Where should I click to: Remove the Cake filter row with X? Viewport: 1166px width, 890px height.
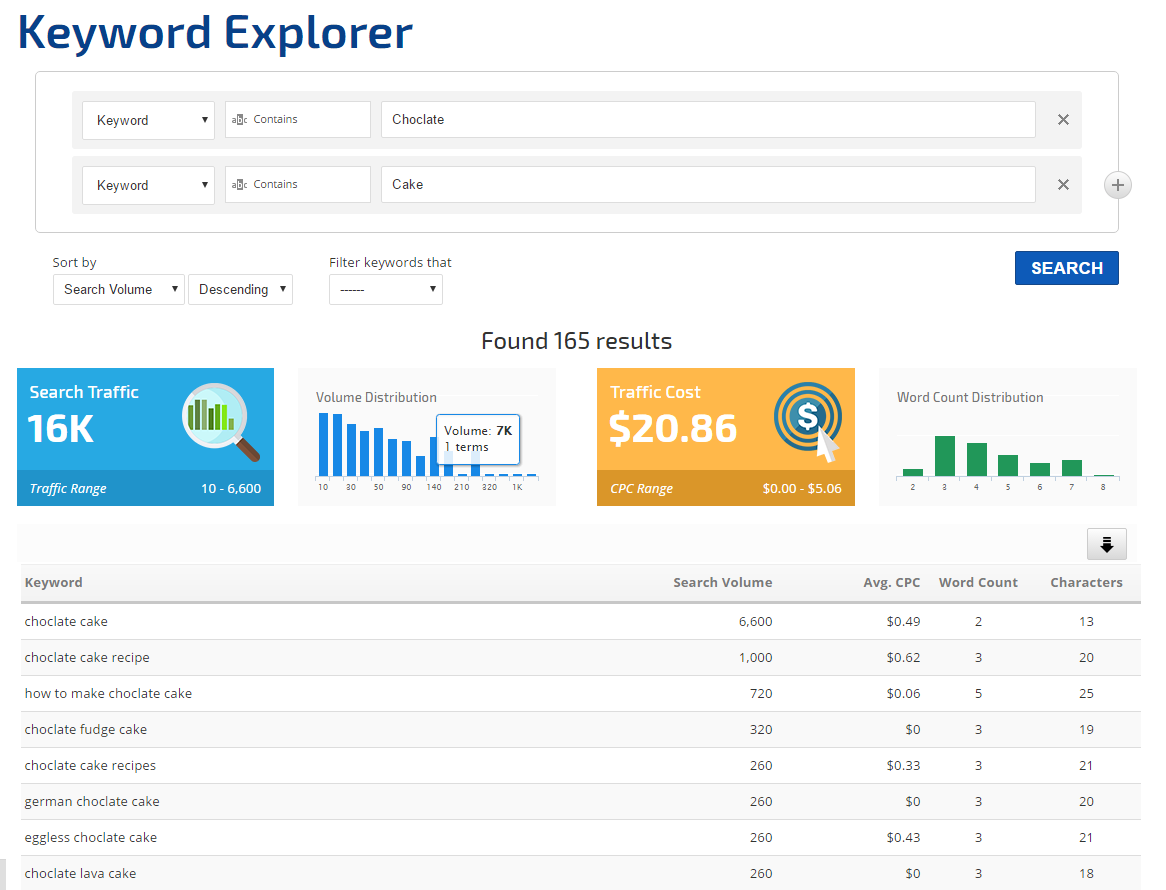(x=1063, y=185)
